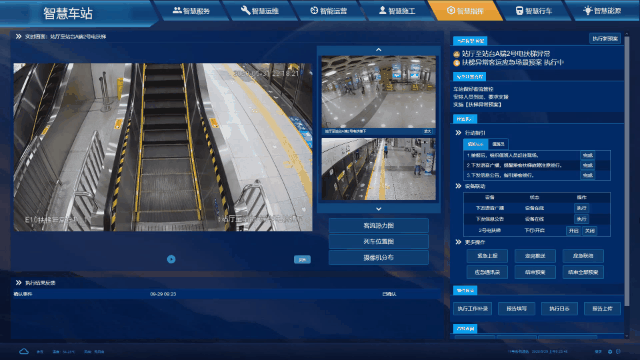Enlarge the hall camera using its caption button
Viewport: 640px width, 360px height.
click(x=427, y=131)
